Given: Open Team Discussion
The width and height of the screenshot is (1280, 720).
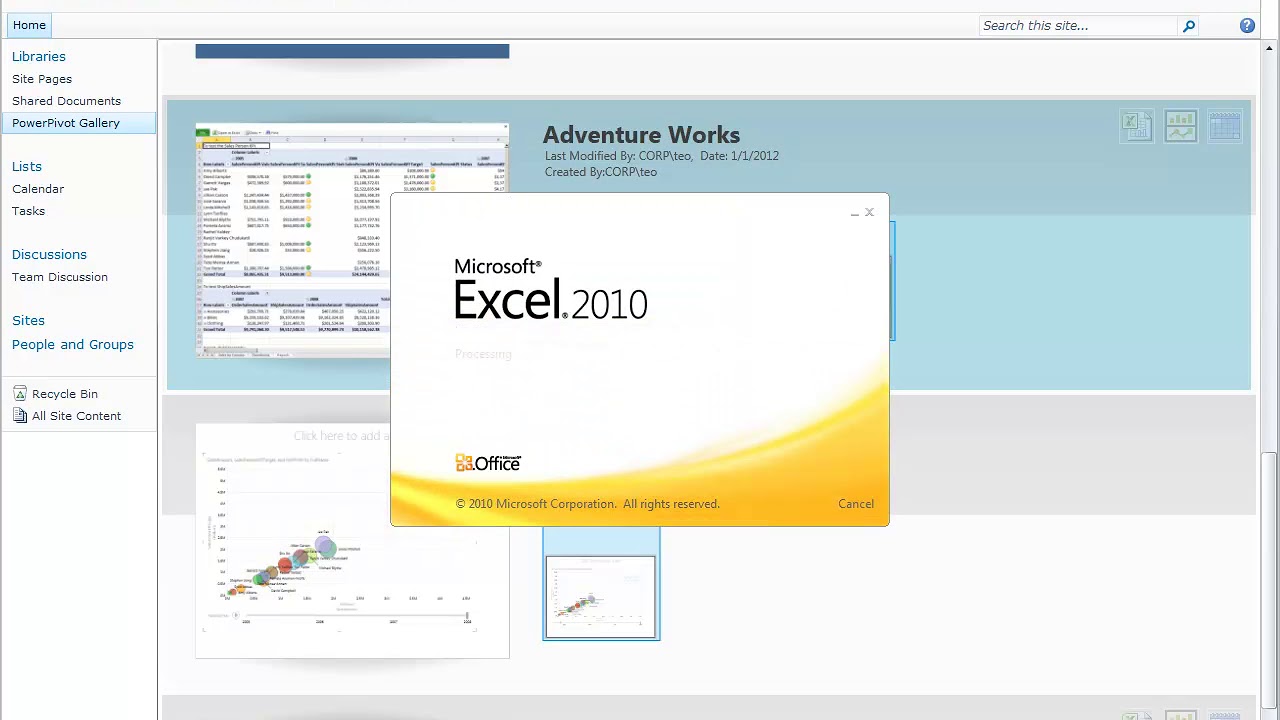Looking at the screenshot, I should tap(60, 277).
